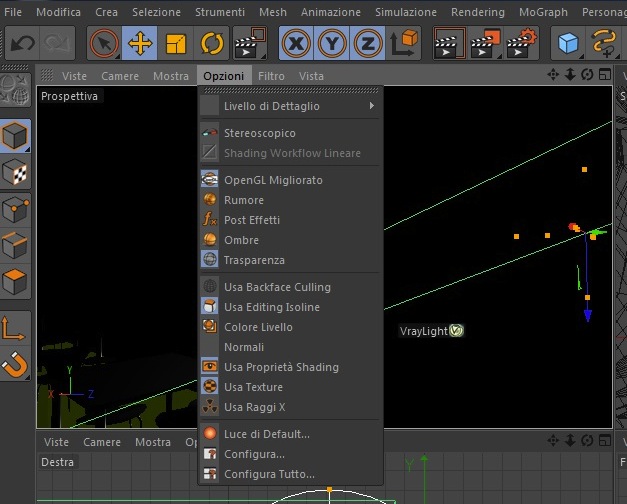Select the Scale tool icon

(176, 43)
